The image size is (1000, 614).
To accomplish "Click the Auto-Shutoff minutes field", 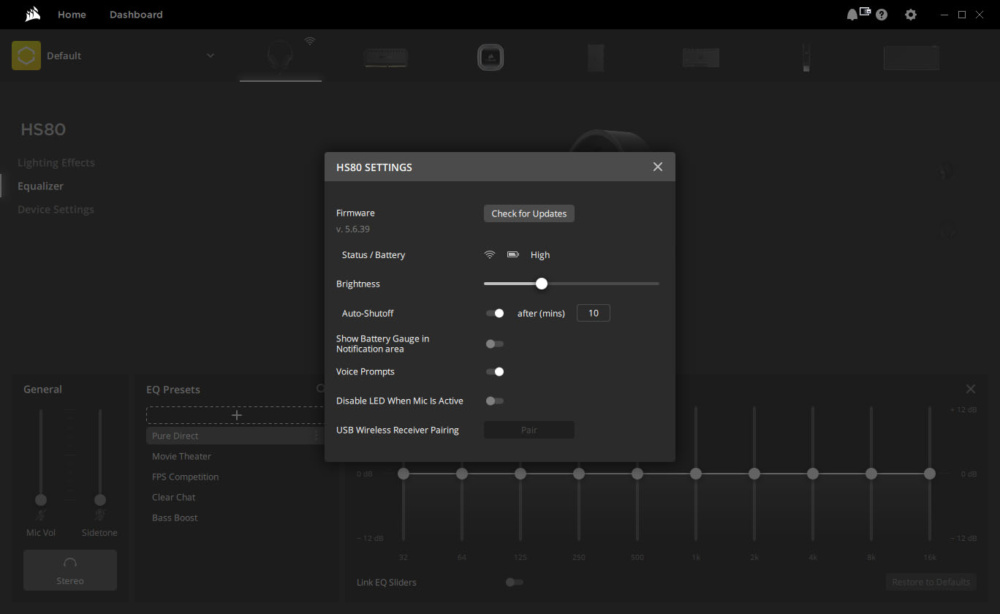I will coord(593,313).
